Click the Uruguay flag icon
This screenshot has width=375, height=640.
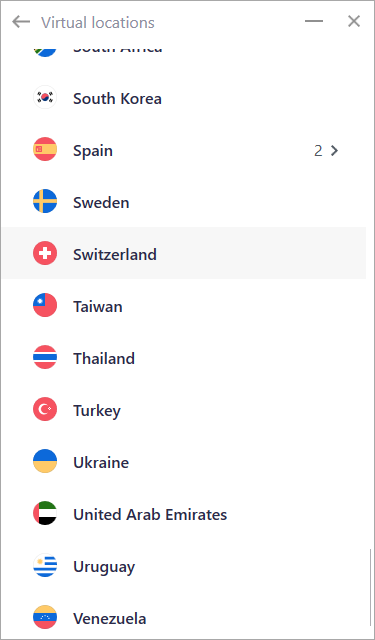pos(45,565)
